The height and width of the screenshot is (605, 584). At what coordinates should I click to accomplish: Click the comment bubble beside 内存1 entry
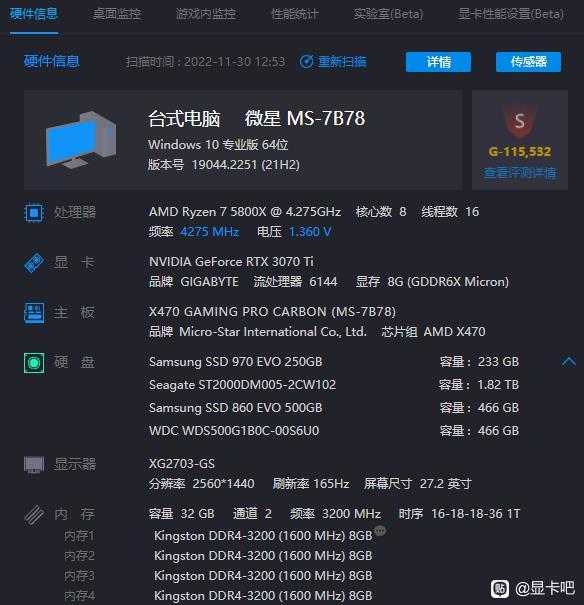pos(380,531)
